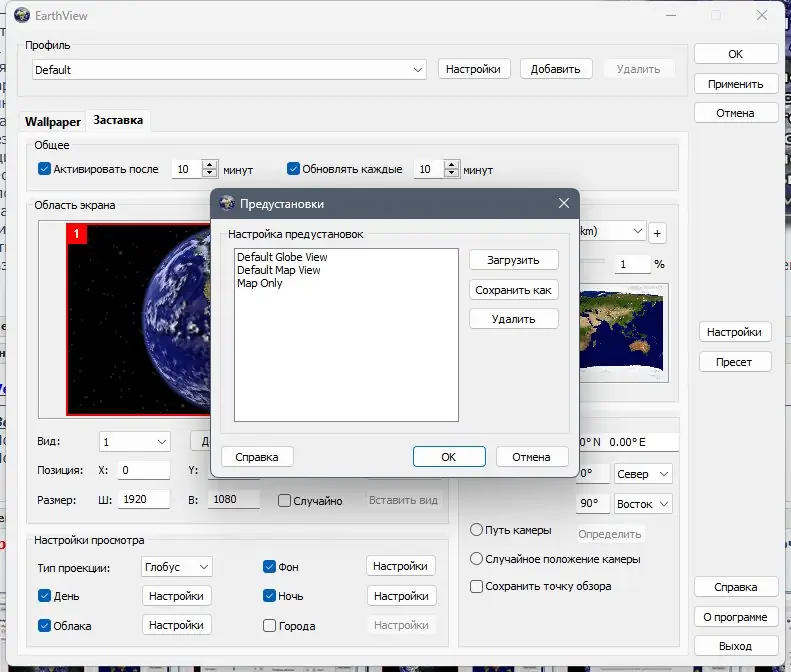Click the 90° angle field
The image size is (791, 672).
(593, 503)
